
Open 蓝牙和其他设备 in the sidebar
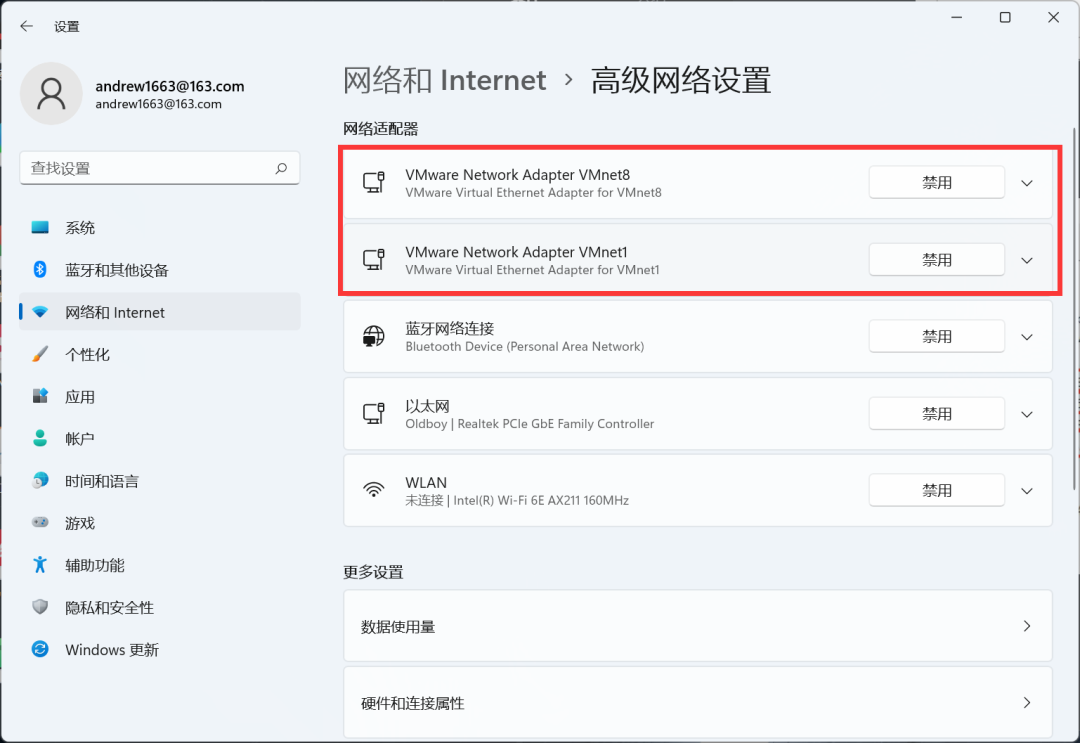click(x=116, y=270)
